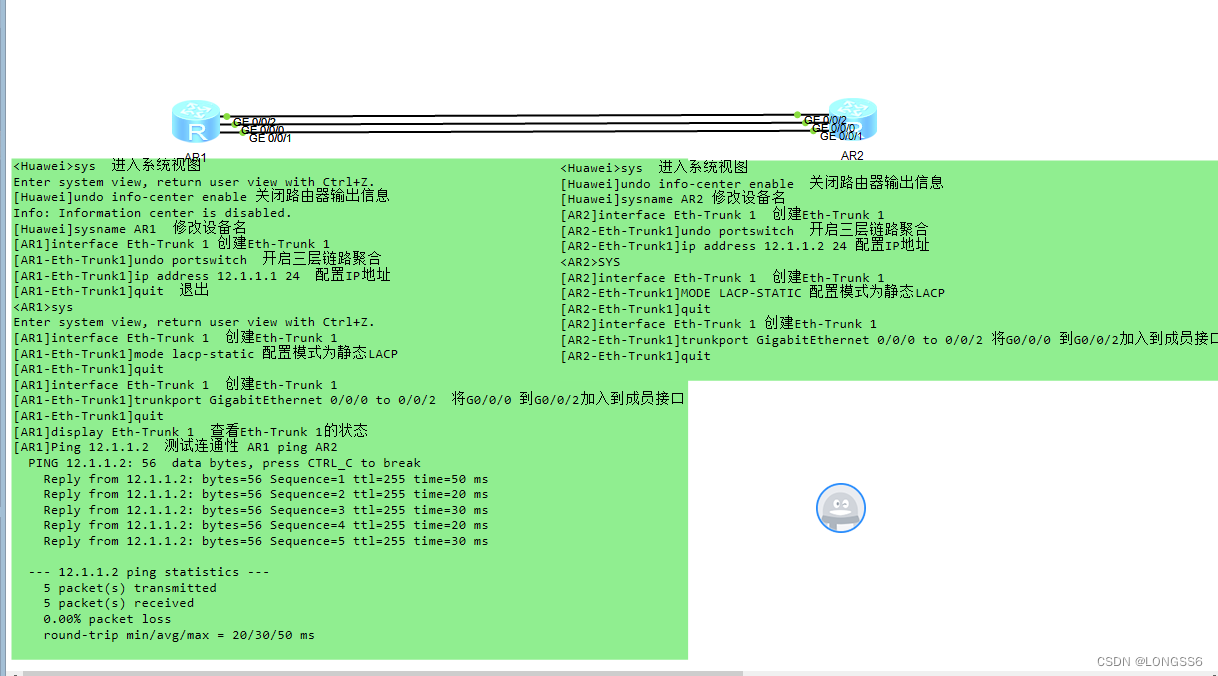Click the "<AR1>sys" line
Screen dimensions: 1218x676
[43, 307]
